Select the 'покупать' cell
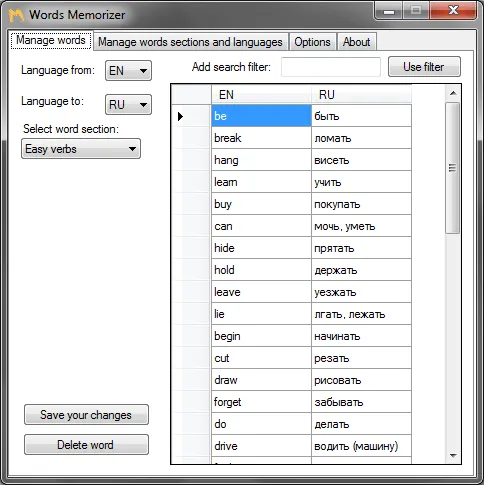 [361, 204]
